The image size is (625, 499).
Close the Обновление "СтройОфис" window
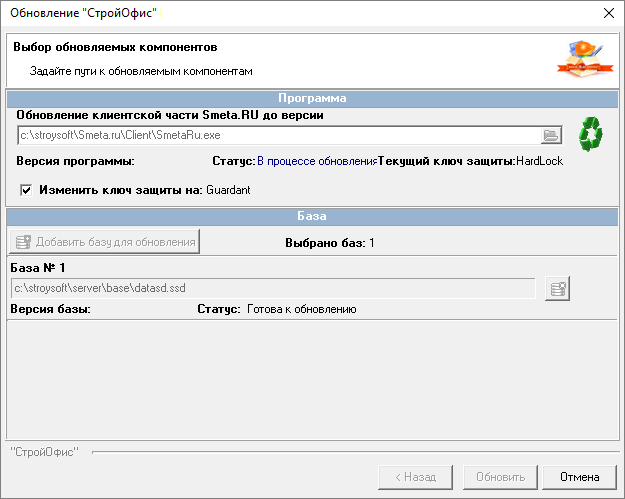coord(607,14)
